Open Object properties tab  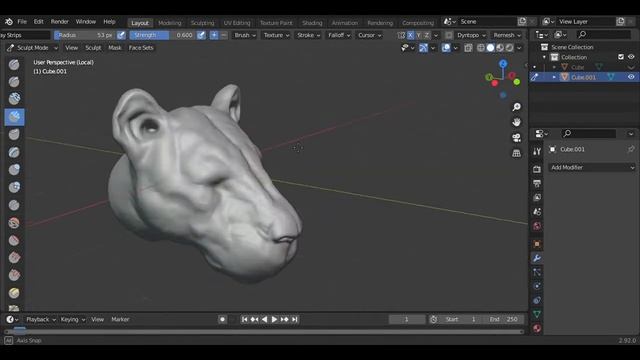pyautogui.click(x=537, y=244)
